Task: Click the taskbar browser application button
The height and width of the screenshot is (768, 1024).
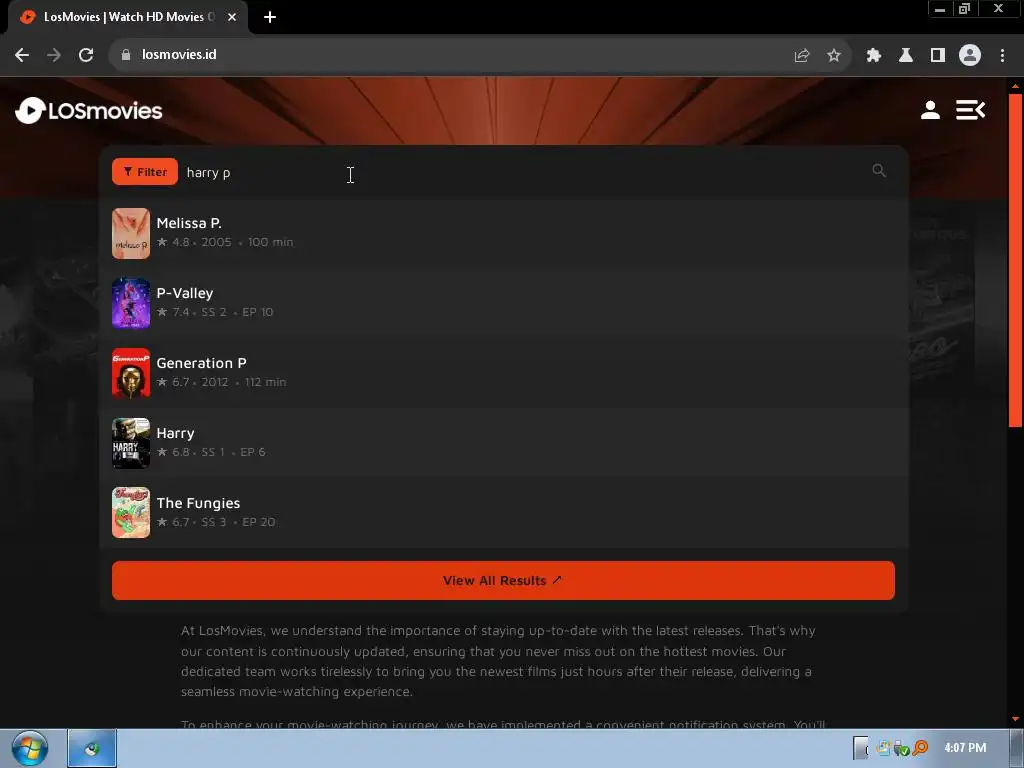Action: [x=92, y=748]
